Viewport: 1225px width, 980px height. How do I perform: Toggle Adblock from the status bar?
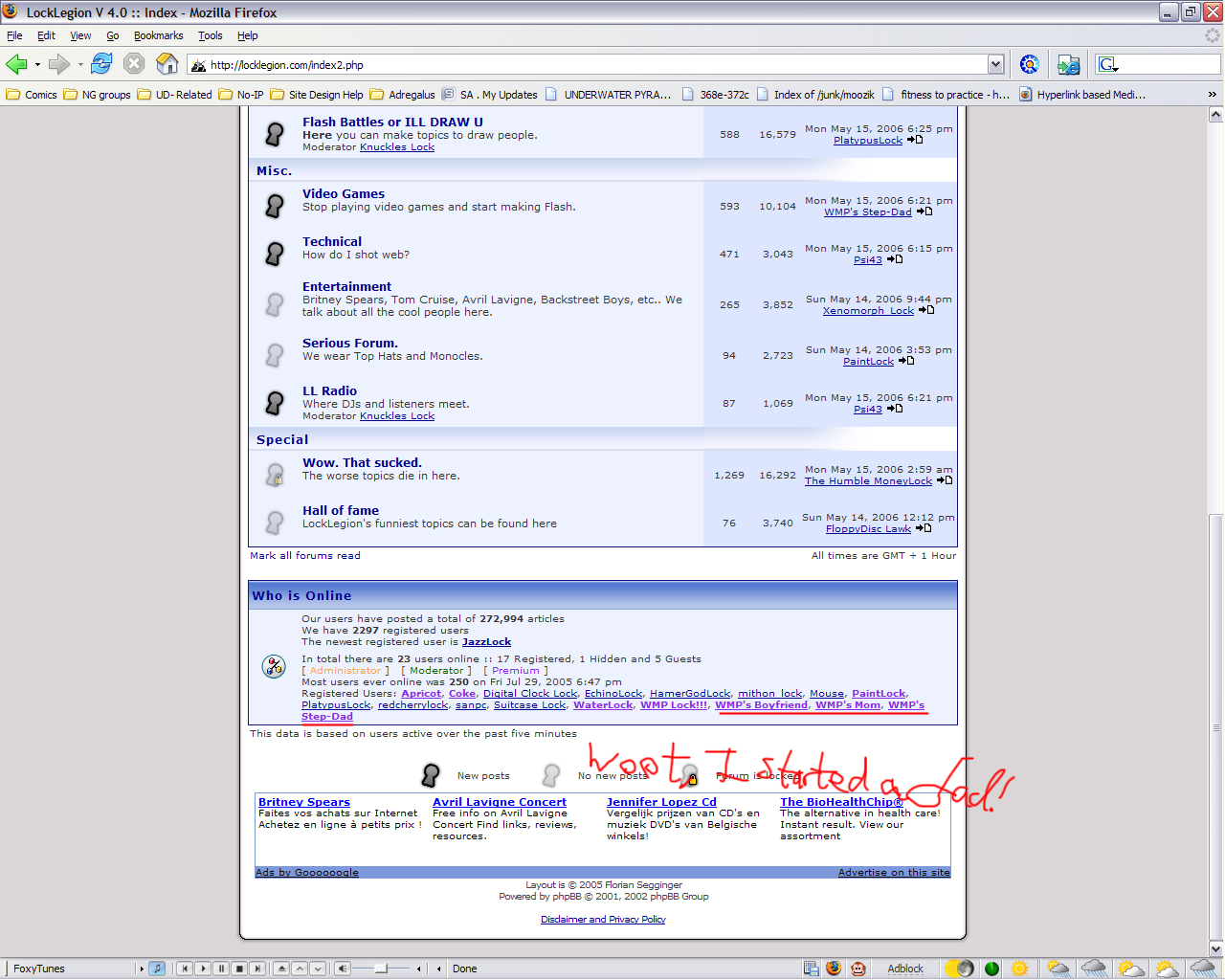(904, 969)
